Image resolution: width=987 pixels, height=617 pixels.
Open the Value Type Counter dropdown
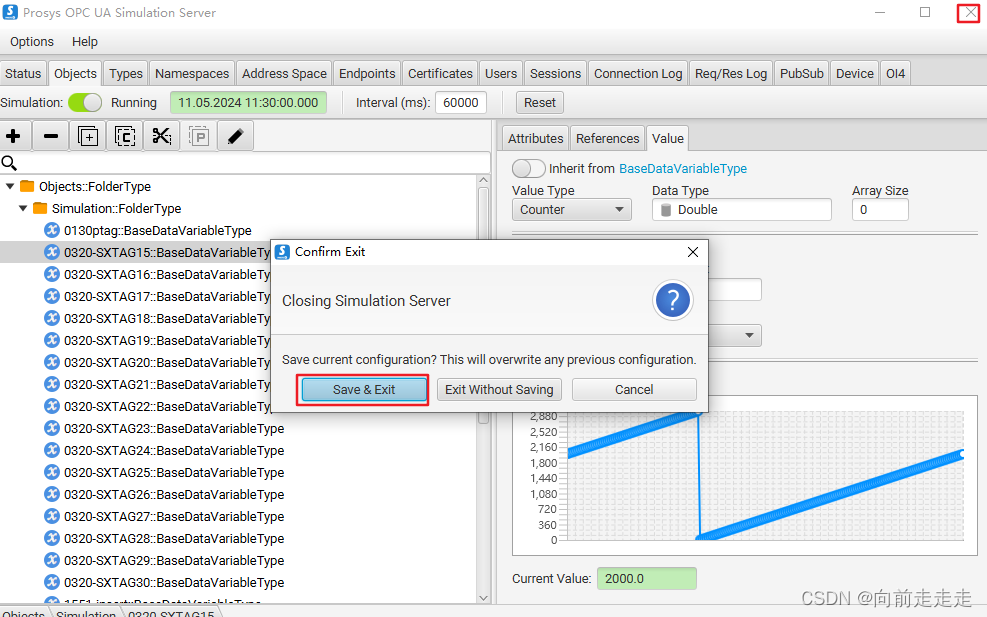(571, 209)
